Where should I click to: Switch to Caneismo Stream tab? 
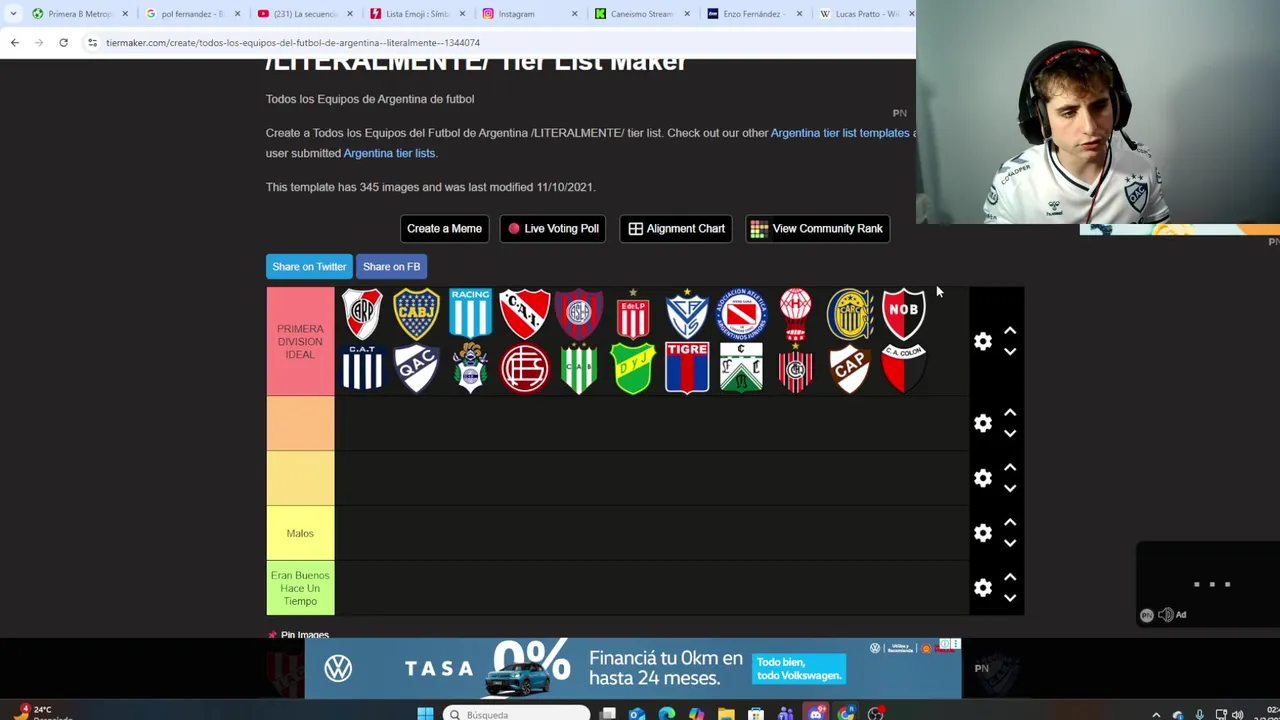(x=640, y=14)
